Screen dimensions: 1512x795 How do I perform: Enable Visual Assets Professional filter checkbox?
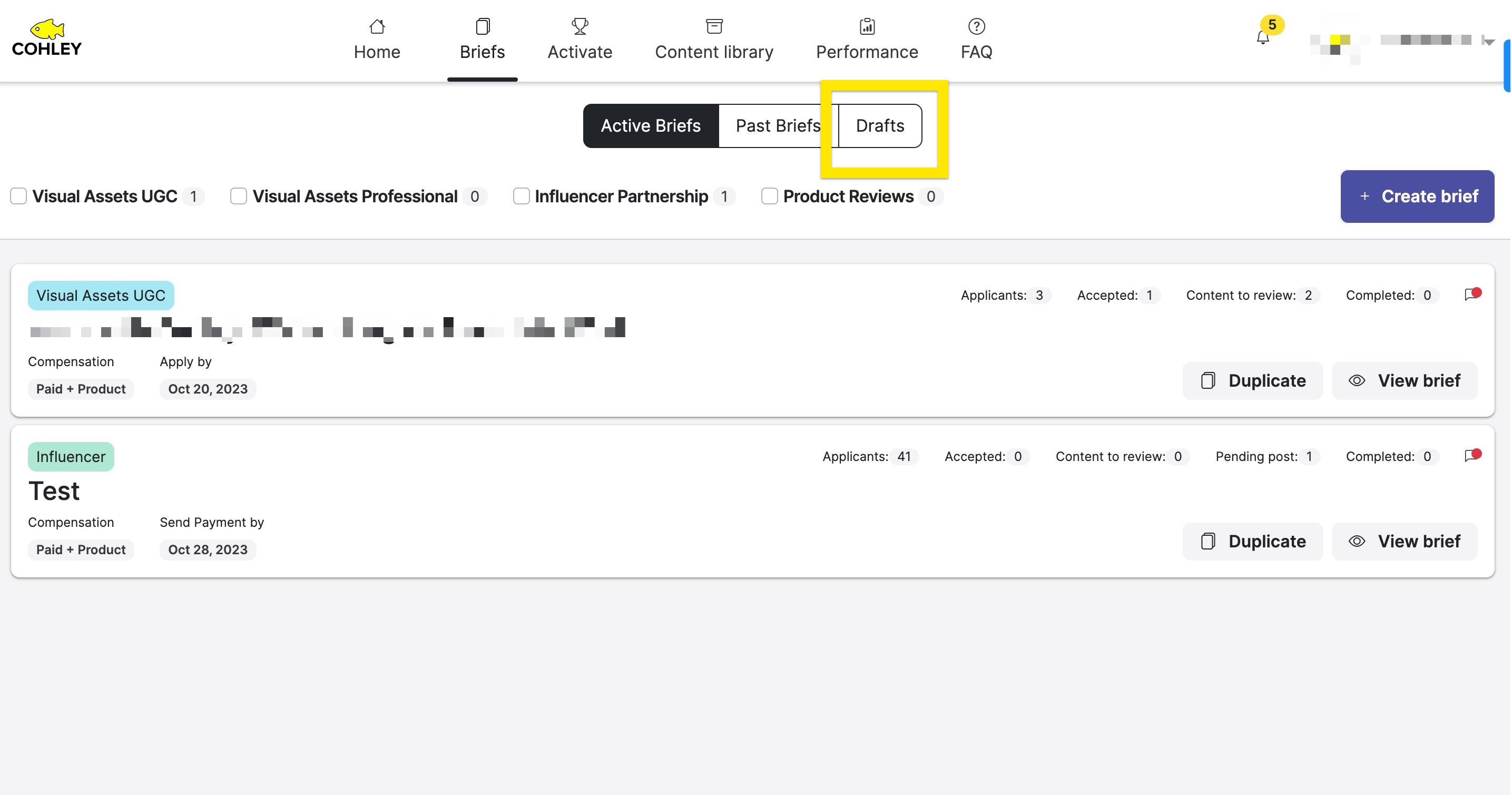tap(238, 196)
